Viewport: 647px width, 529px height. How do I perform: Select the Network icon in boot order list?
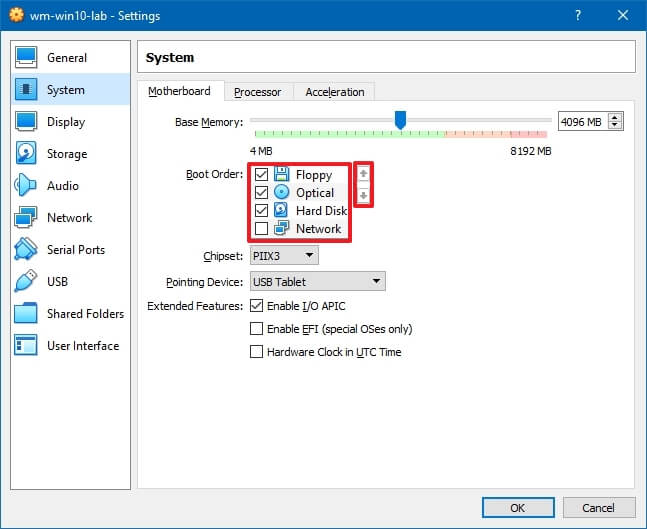click(281, 228)
